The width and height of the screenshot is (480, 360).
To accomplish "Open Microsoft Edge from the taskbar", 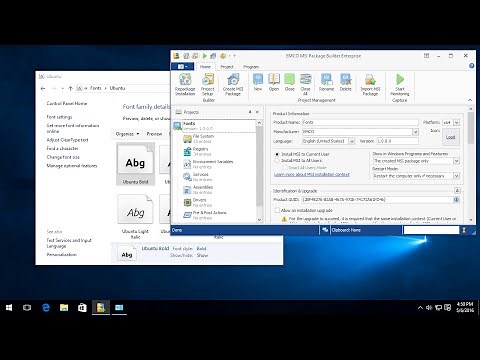I will (46, 307).
